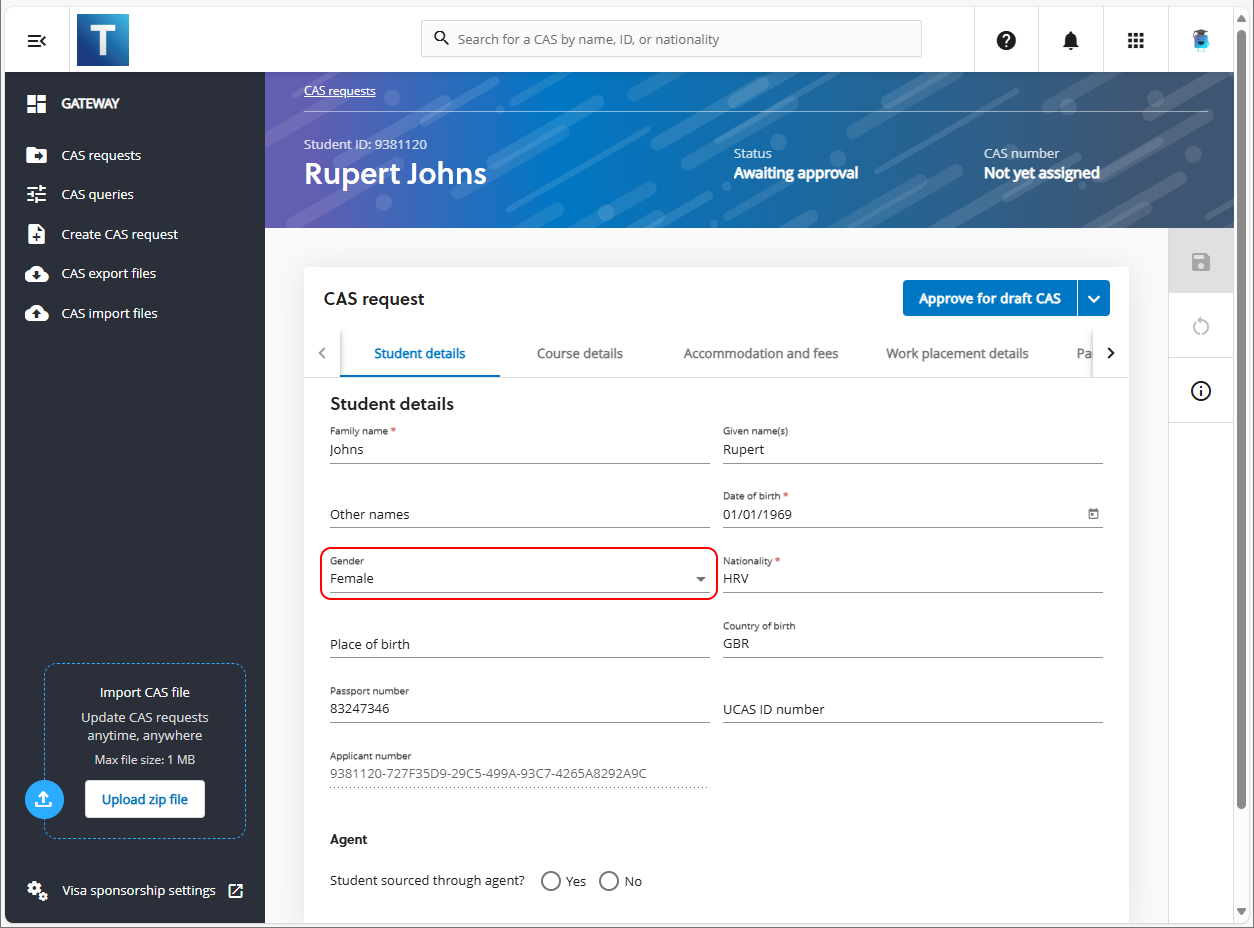Select No for student sourced through agent
1254x928 pixels.
(x=609, y=881)
